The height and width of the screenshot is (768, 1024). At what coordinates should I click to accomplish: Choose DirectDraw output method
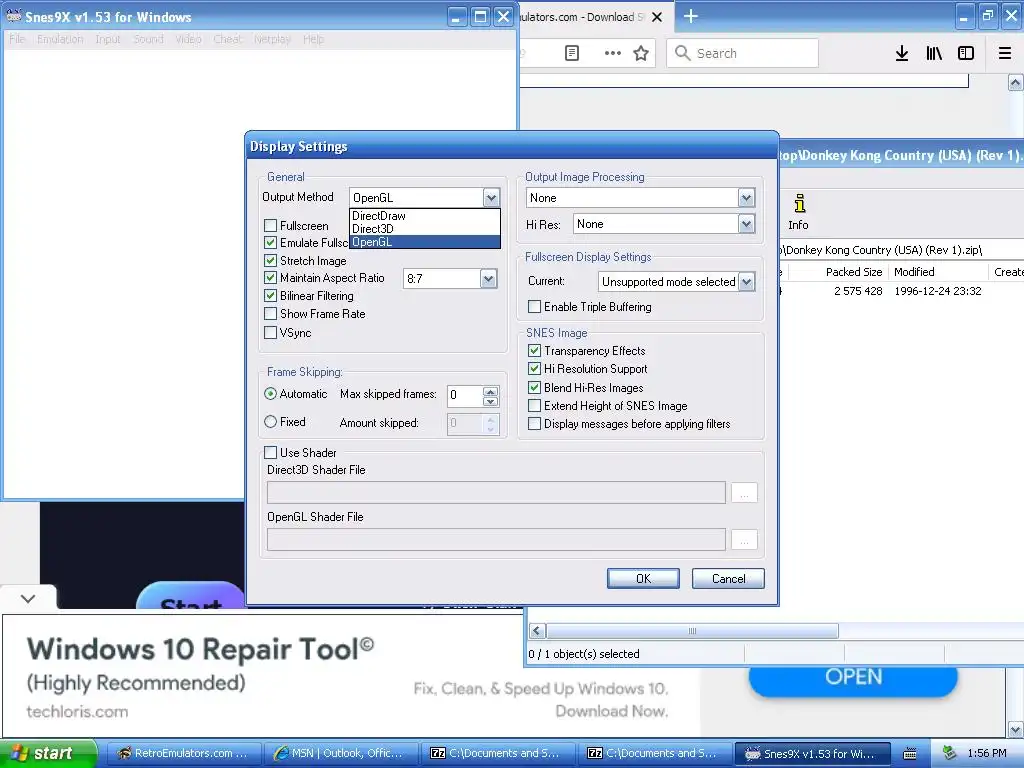[x=424, y=216]
